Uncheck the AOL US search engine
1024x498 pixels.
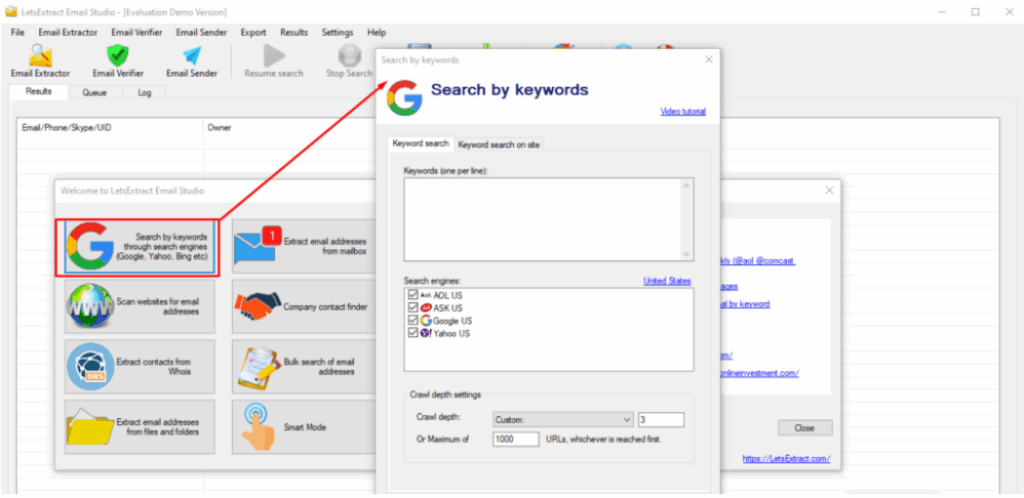413,296
